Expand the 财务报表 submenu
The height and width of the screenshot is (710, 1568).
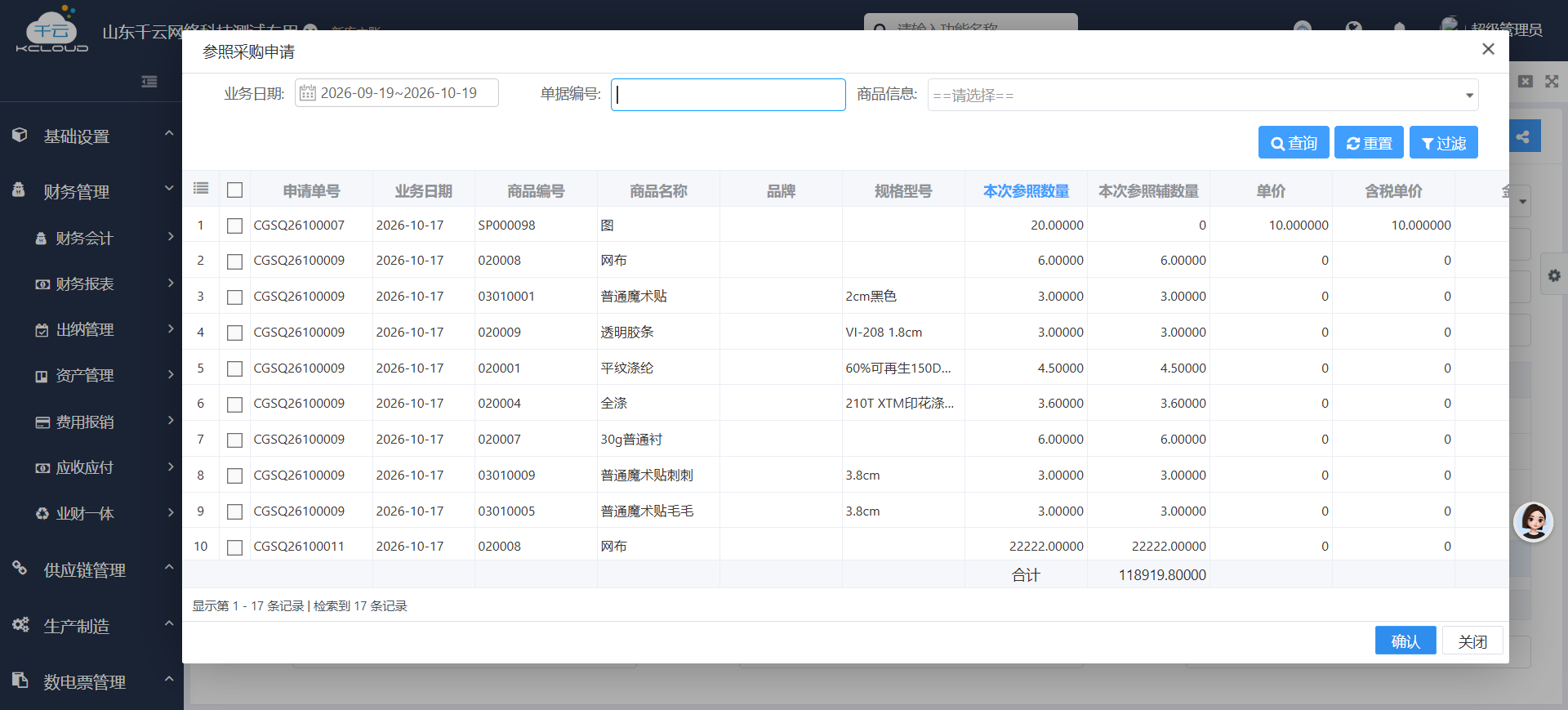click(x=171, y=283)
